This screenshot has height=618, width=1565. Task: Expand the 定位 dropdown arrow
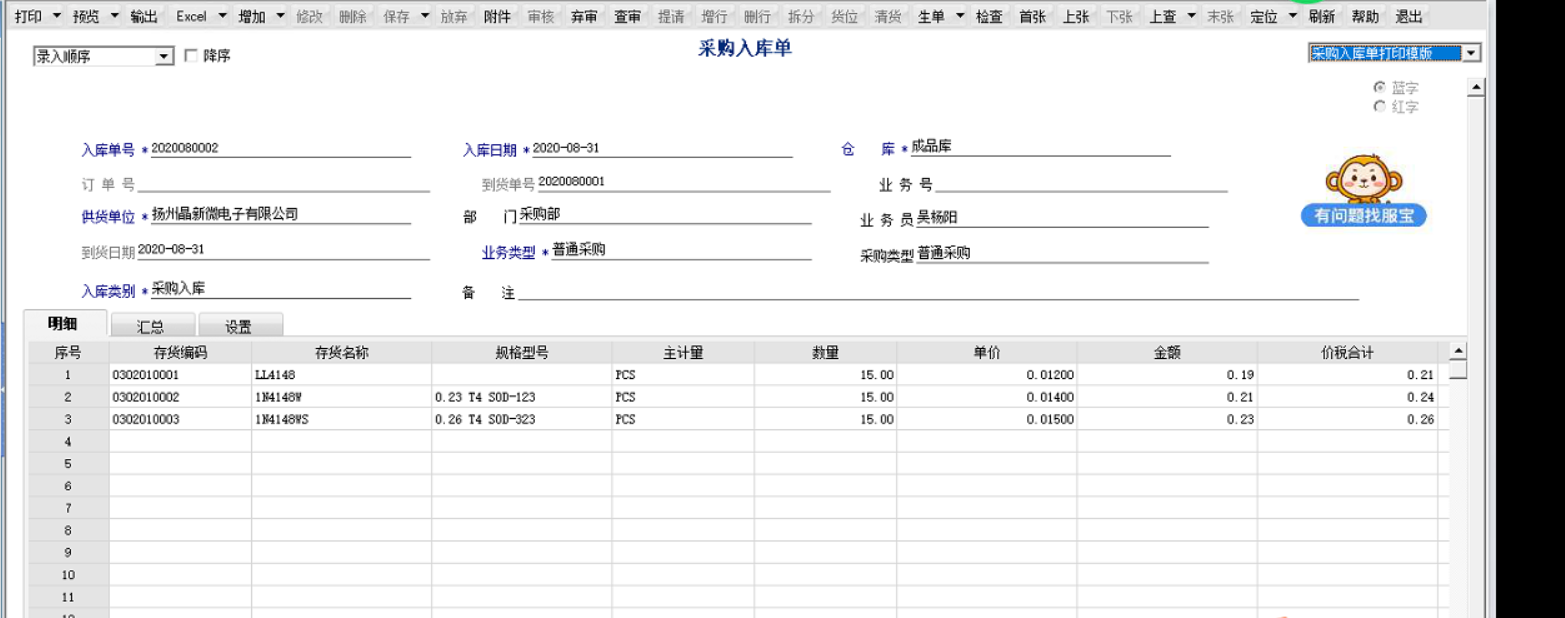tap(1292, 17)
